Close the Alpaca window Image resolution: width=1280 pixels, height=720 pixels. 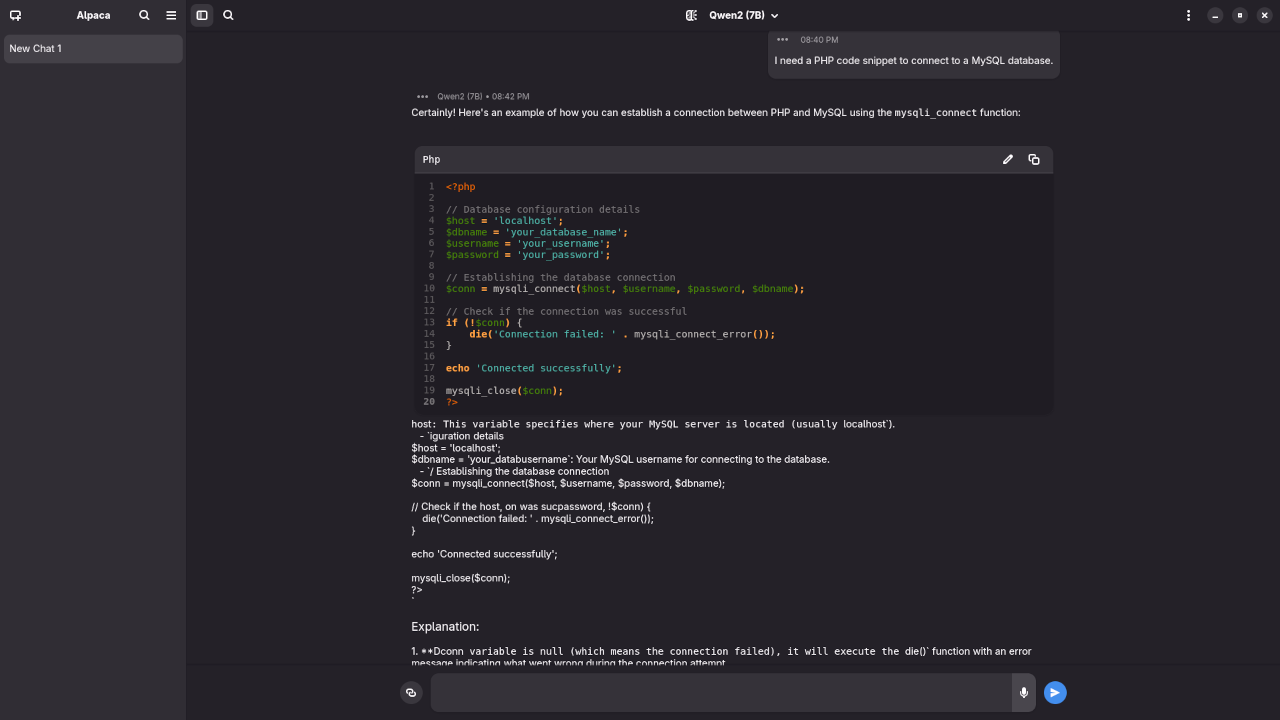click(x=1264, y=15)
